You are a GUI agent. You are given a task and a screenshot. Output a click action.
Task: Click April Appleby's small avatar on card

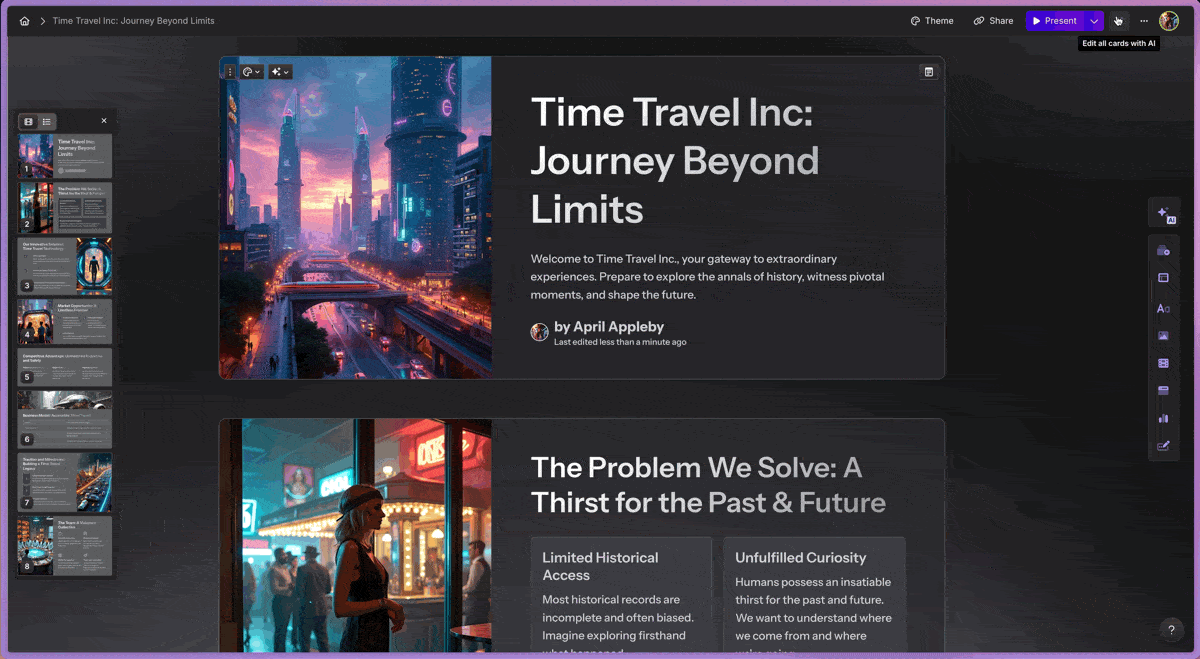(539, 332)
